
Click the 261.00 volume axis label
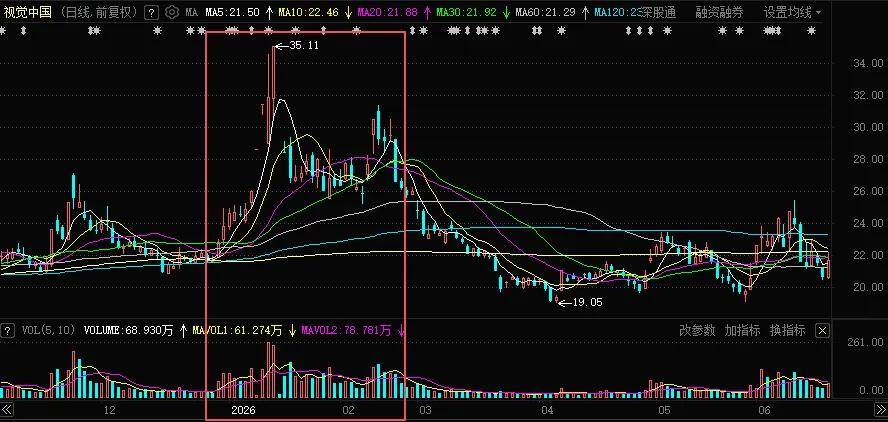[x=866, y=342]
